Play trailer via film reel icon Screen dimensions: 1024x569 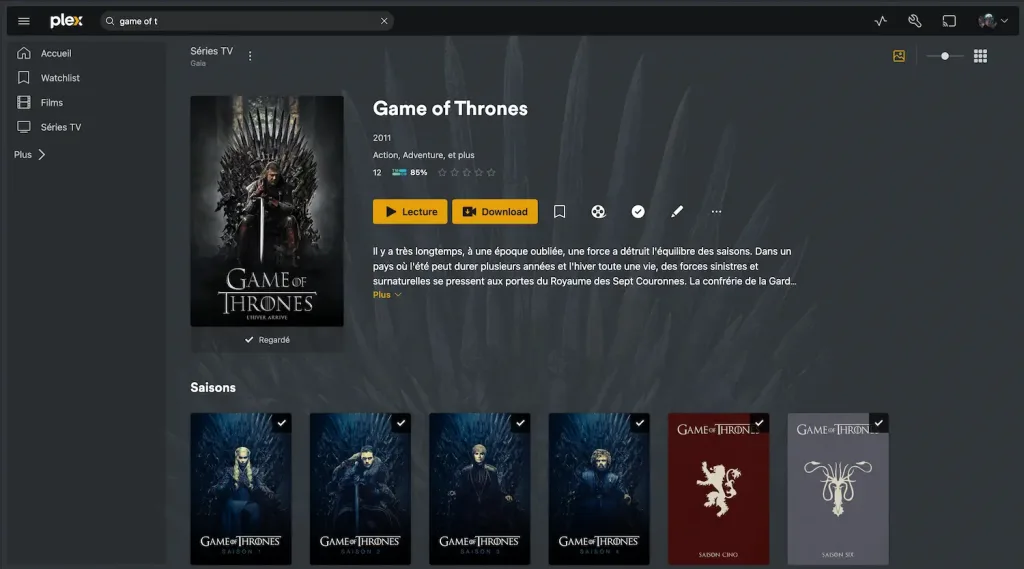click(x=598, y=212)
